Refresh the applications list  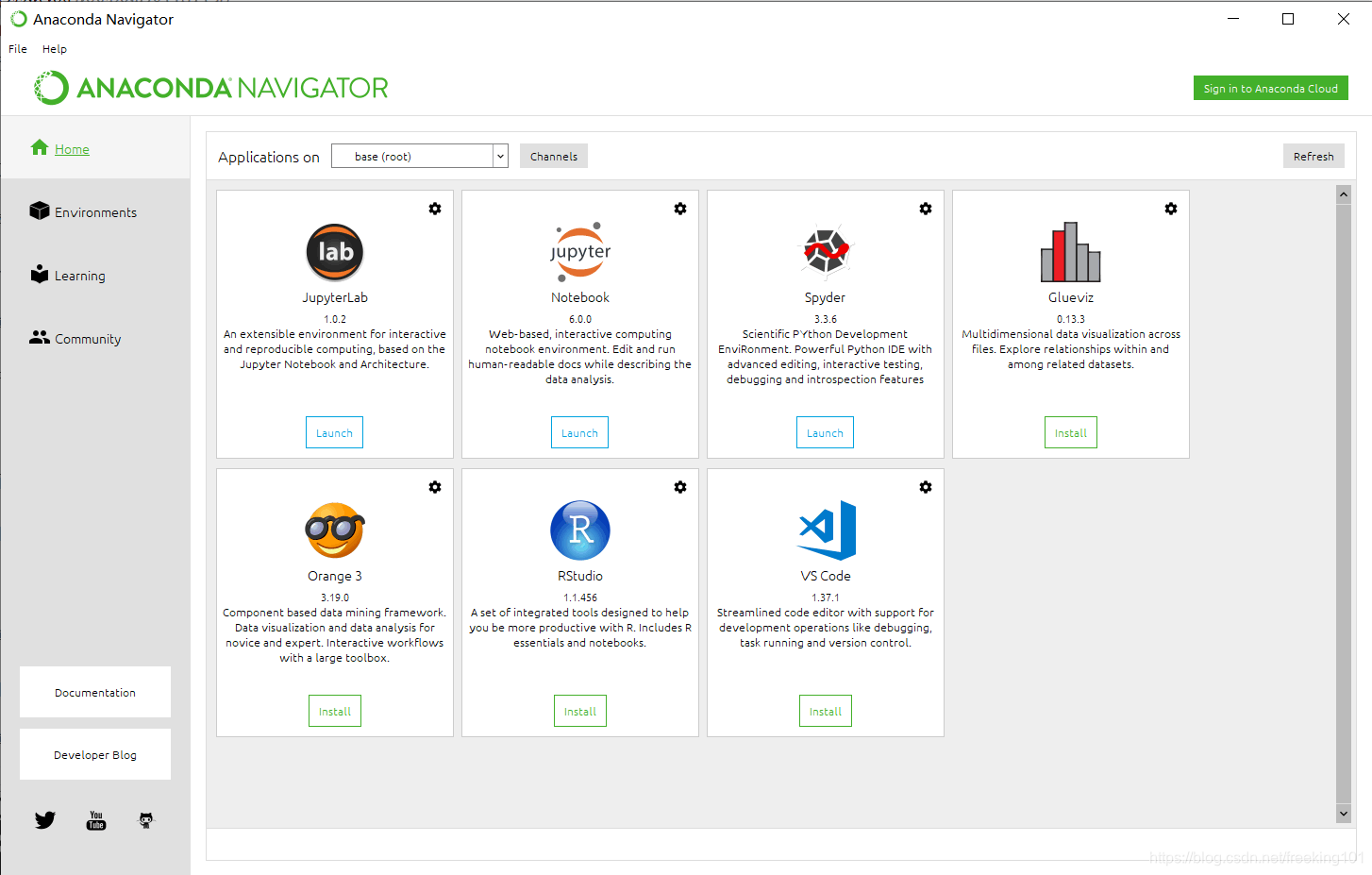(1313, 156)
